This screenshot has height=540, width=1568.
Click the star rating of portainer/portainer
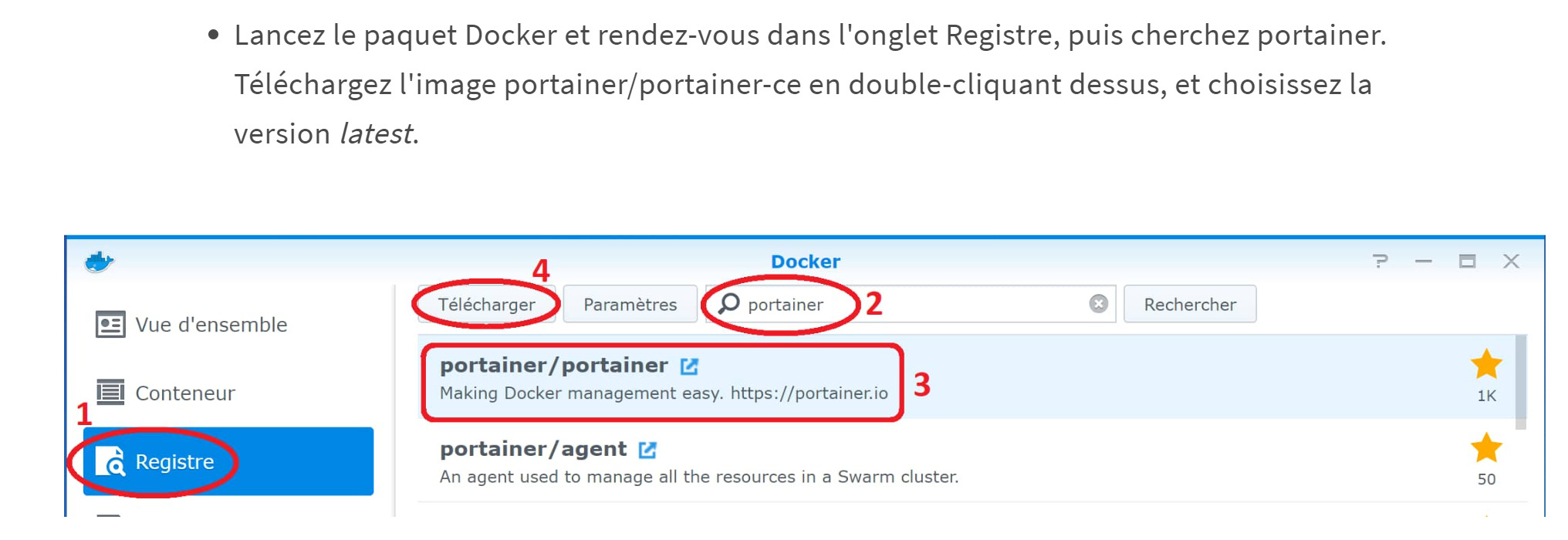pyautogui.click(x=1486, y=364)
